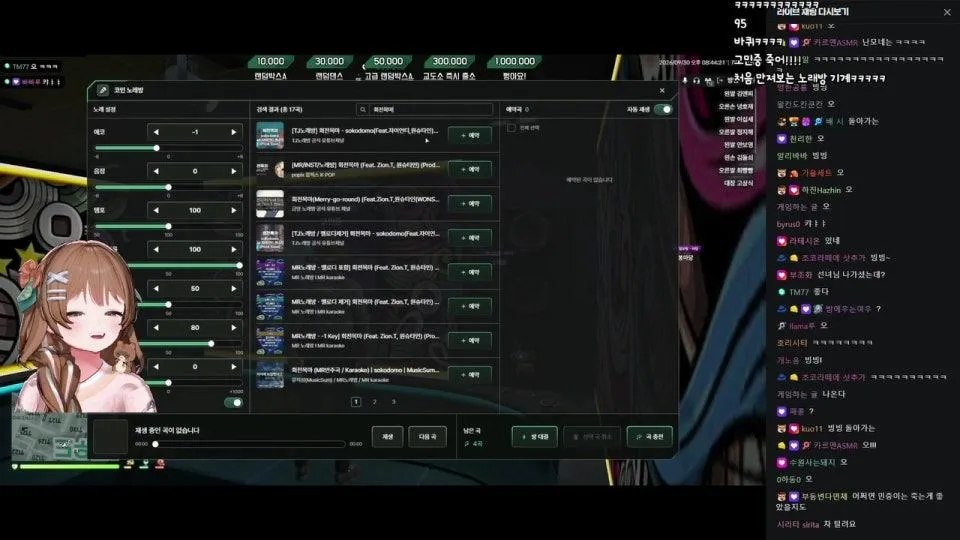Screen dimensions: 960x540
Task: Click the right arrow beside the value 80
Action: click(233, 328)
